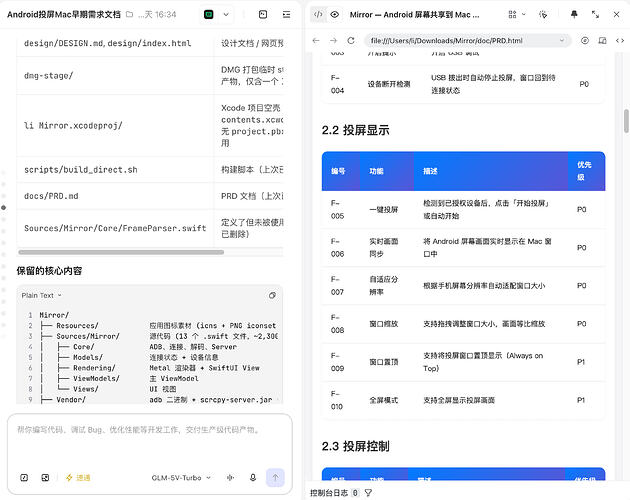Screen dimensions: 630x500
Task: Open the grid device-size dropdown in preview header
Action: point(517,14)
